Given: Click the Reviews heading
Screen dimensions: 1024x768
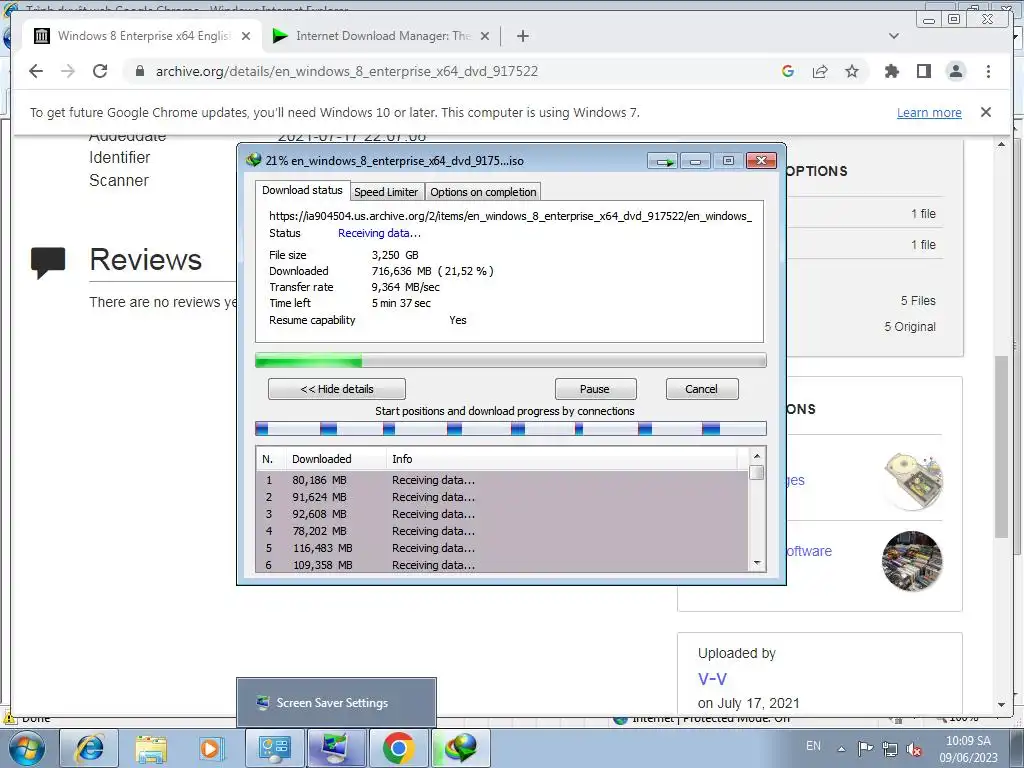Looking at the screenshot, I should [x=146, y=260].
